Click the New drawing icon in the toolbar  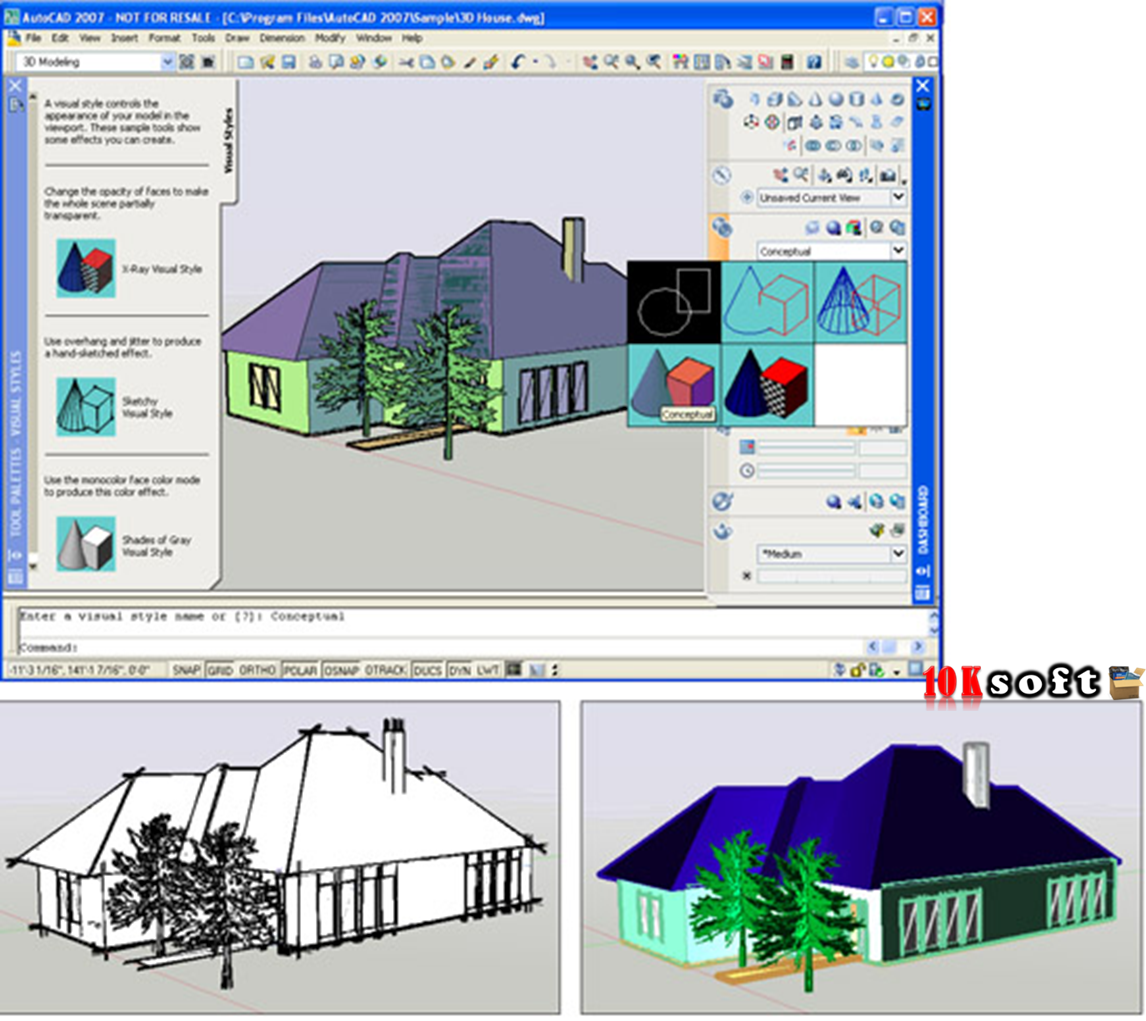pos(246,62)
